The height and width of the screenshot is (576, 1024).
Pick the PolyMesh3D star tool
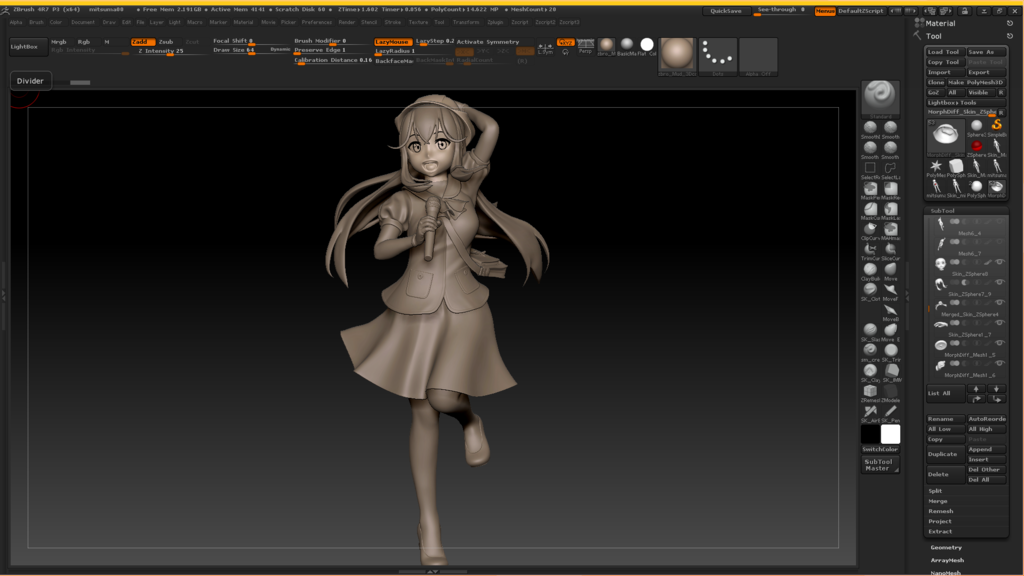click(936, 166)
